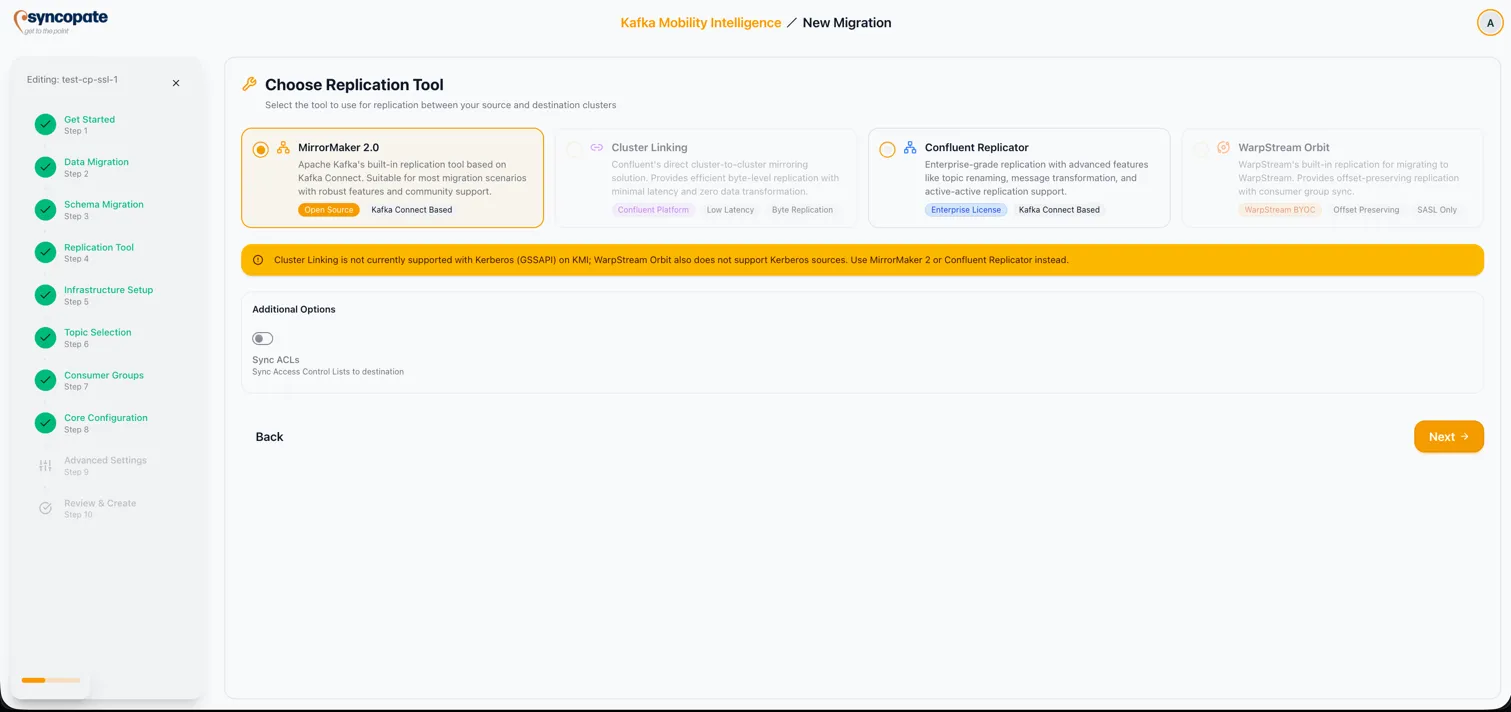Click the Confluent Platform tag

(x=653, y=210)
